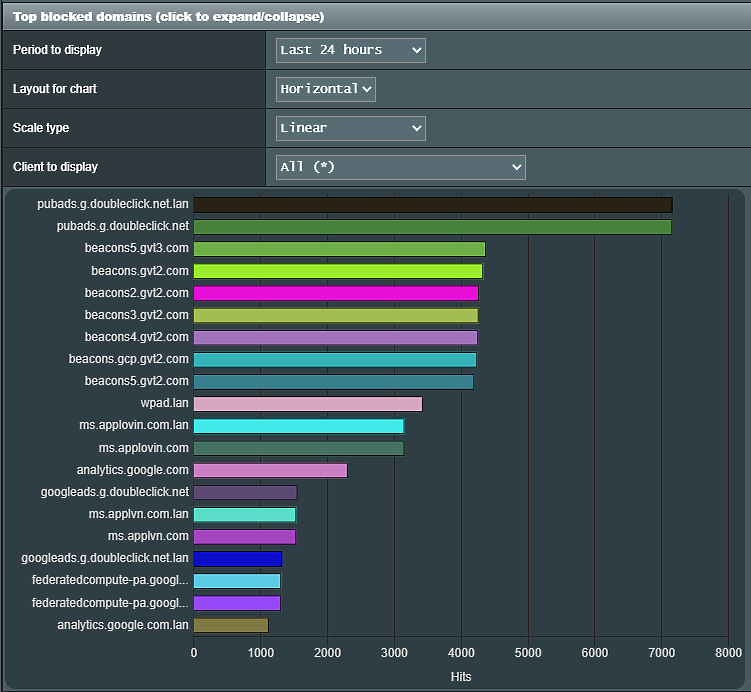Click the 'Period to display' label
Image resolution: width=751 pixels, height=692 pixels.
point(57,50)
